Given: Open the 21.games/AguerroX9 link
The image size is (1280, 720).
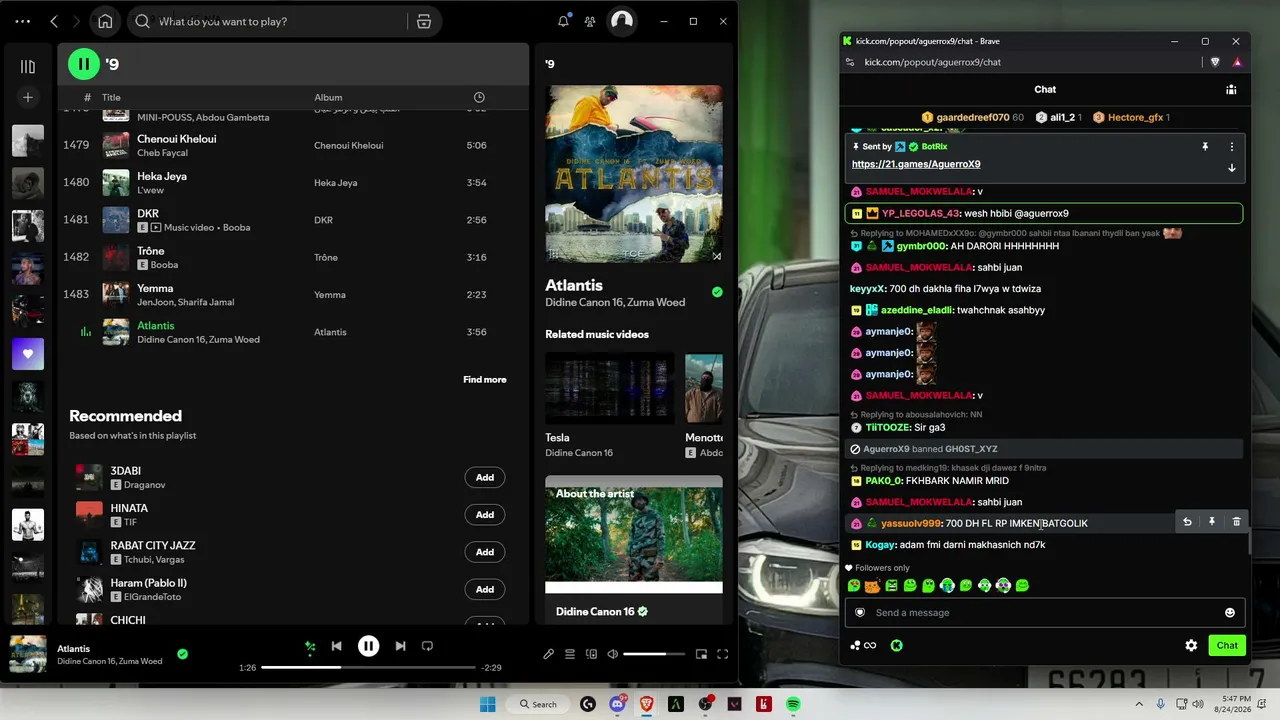Looking at the screenshot, I should (x=916, y=164).
